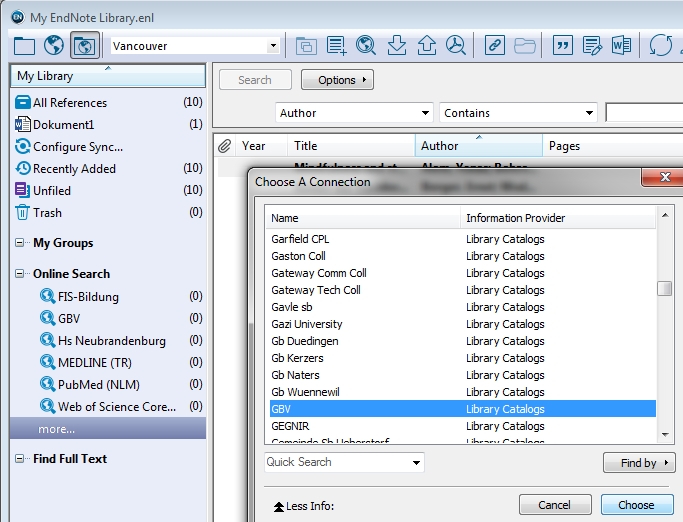Click Export upload-arrow toolbar icon
This screenshot has width=683, height=522.
(426, 45)
